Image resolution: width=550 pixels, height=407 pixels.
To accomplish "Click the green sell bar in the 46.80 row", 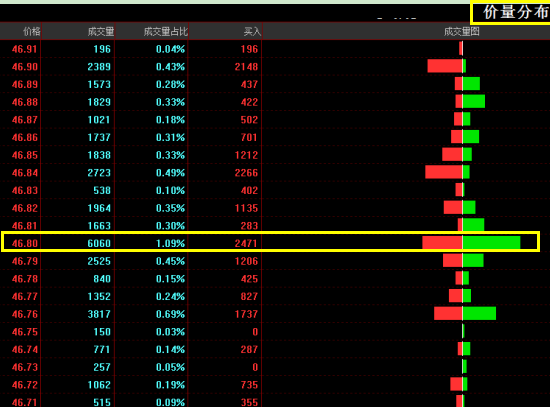I will pyautogui.click(x=491, y=242).
